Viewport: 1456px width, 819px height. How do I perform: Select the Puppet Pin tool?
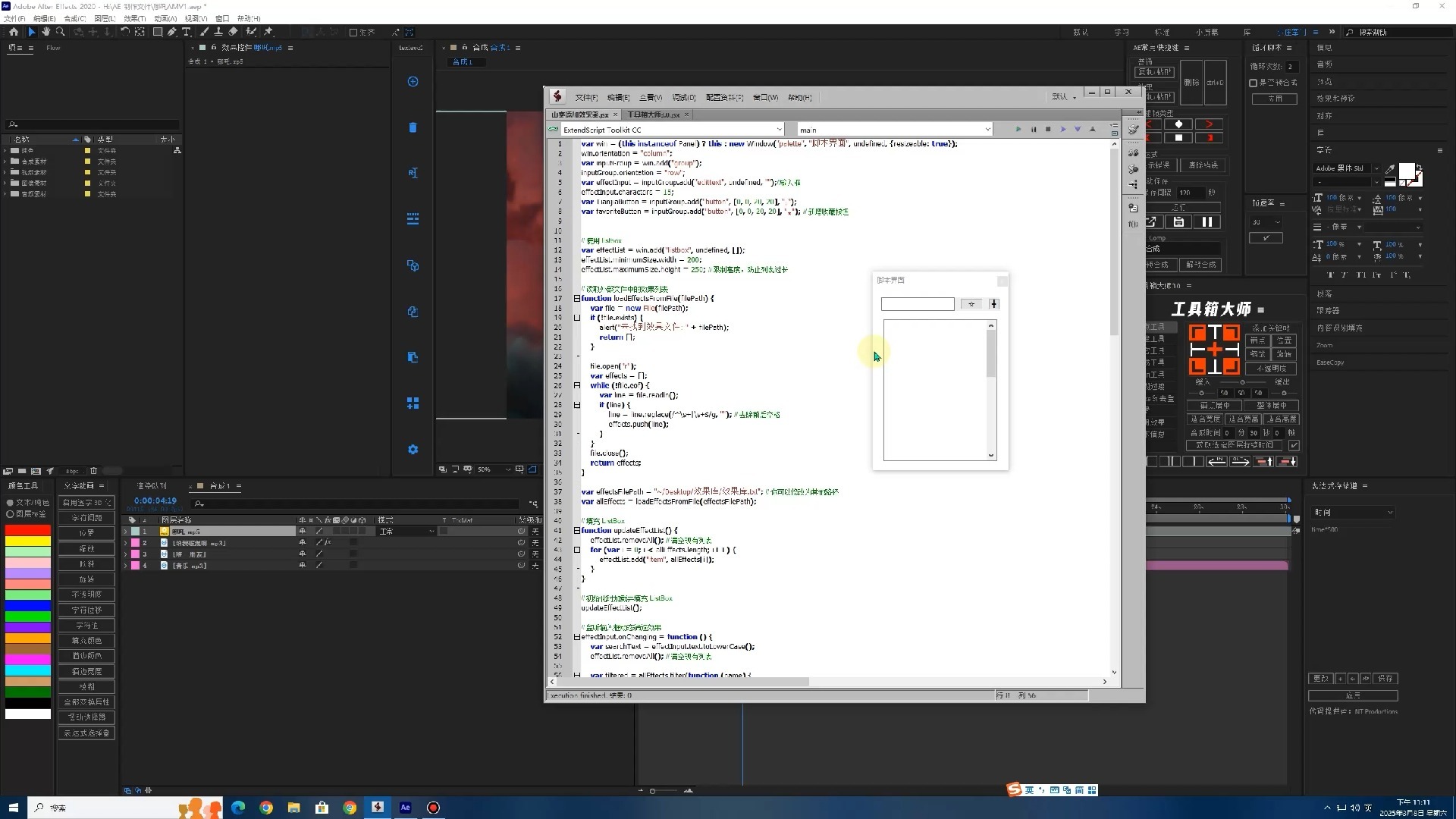point(268,32)
